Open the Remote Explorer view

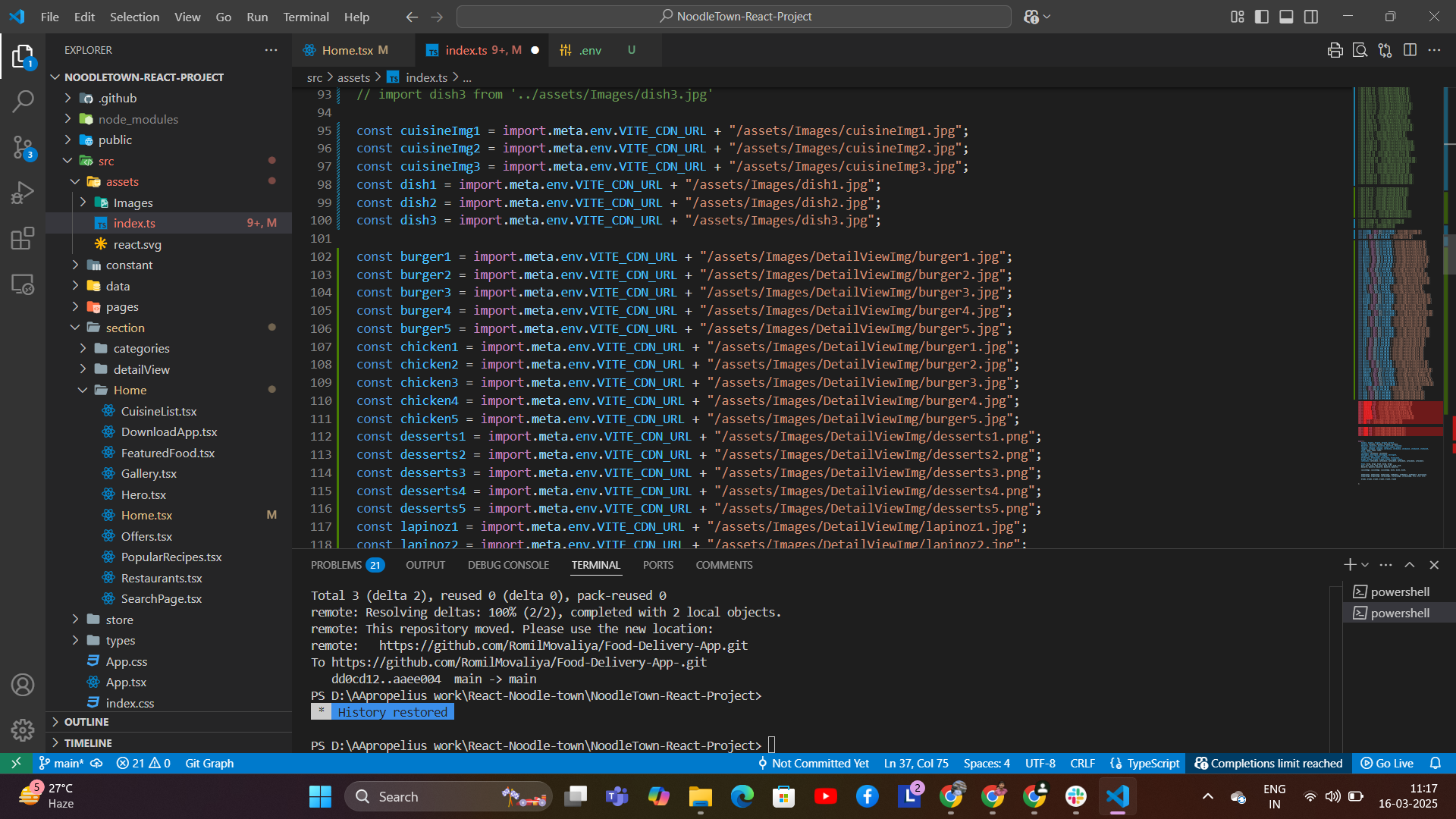[23, 284]
